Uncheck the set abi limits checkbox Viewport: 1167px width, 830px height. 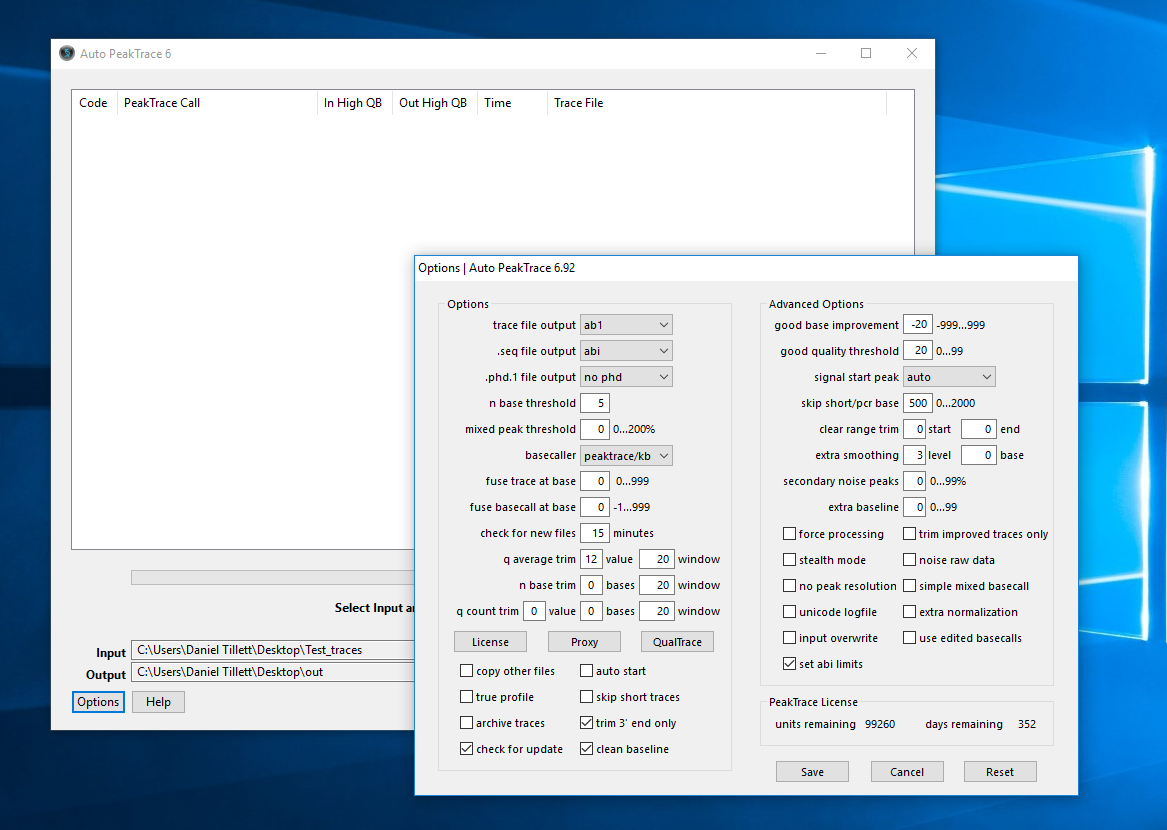click(790, 664)
